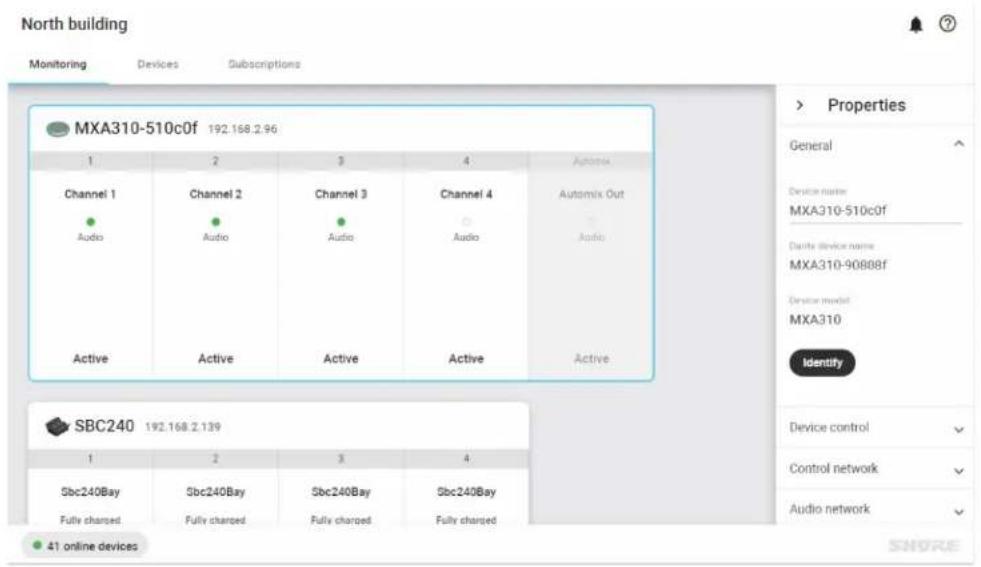The width and height of the screenshot is (981, 567).
Task: Click Active status under Channel 2
Action: click(x=216, y=359)
